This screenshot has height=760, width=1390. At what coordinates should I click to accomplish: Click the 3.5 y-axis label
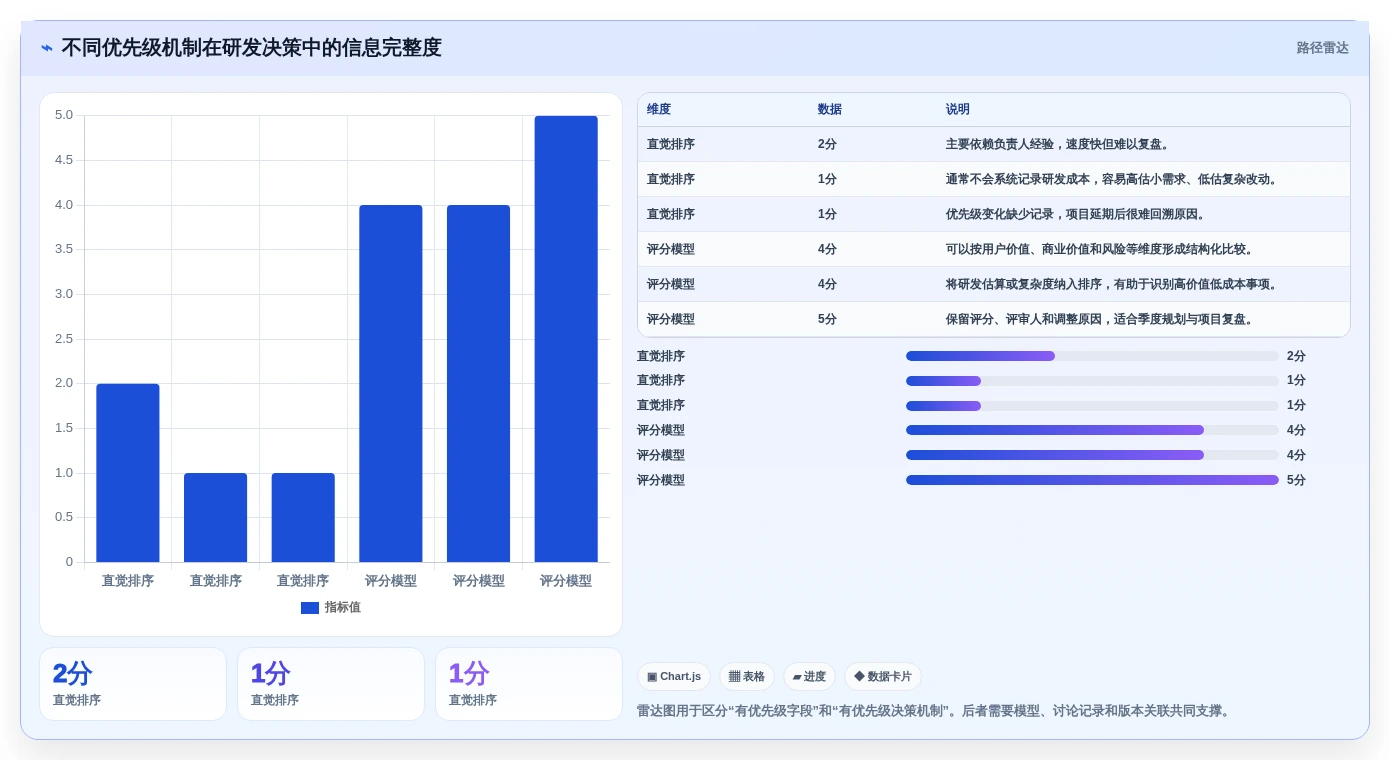(x=64, y=250)
